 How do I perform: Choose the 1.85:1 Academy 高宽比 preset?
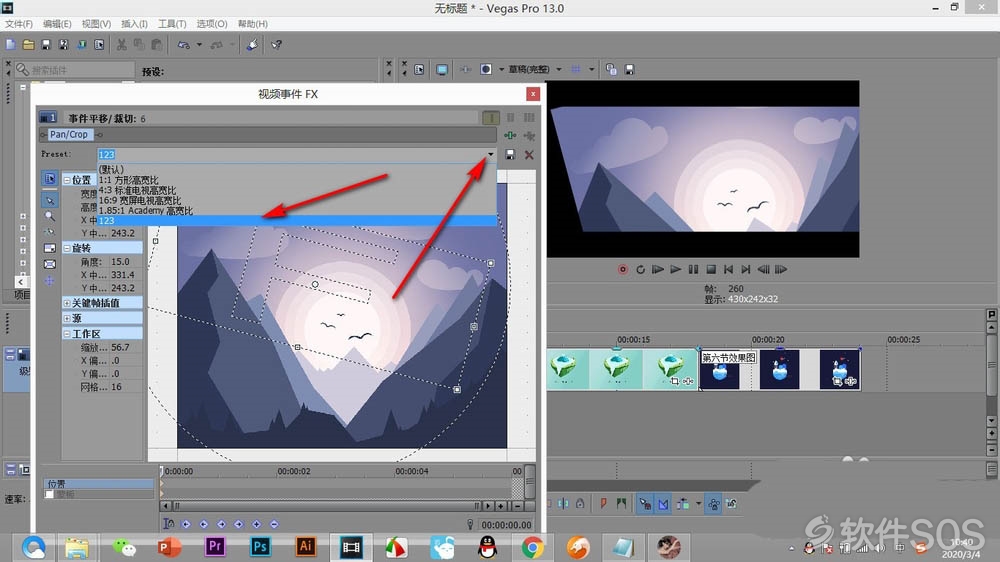[x=297, y=211]
